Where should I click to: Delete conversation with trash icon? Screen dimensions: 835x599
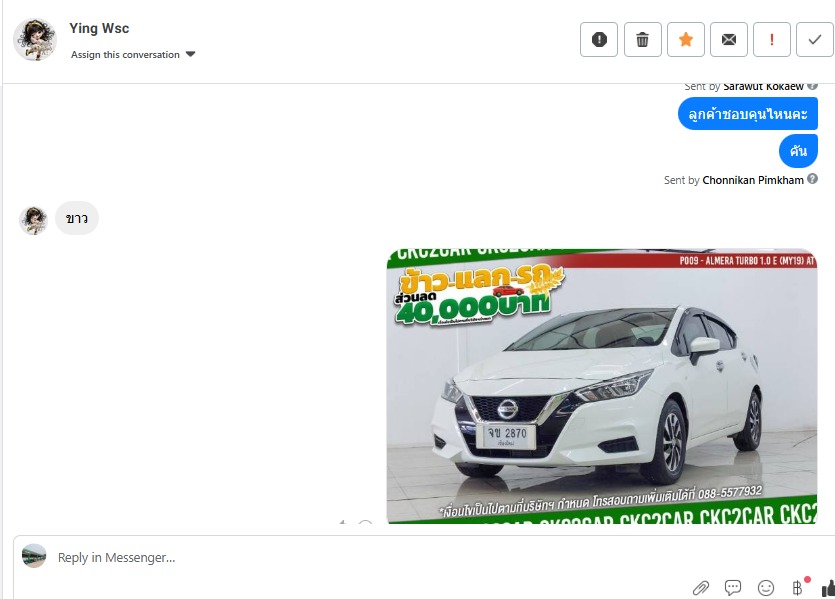[x=643, y=39]
